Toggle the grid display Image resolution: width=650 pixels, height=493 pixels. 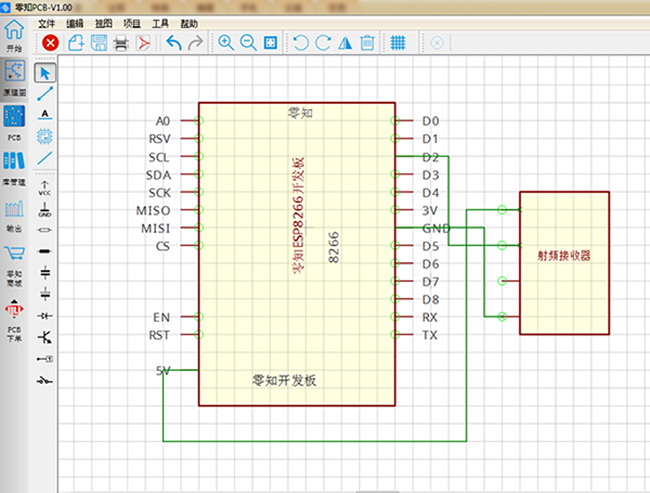point(398,43)
